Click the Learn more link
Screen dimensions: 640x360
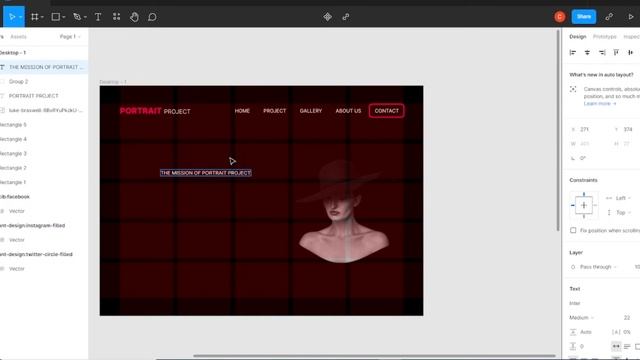(x=600, y=104)
